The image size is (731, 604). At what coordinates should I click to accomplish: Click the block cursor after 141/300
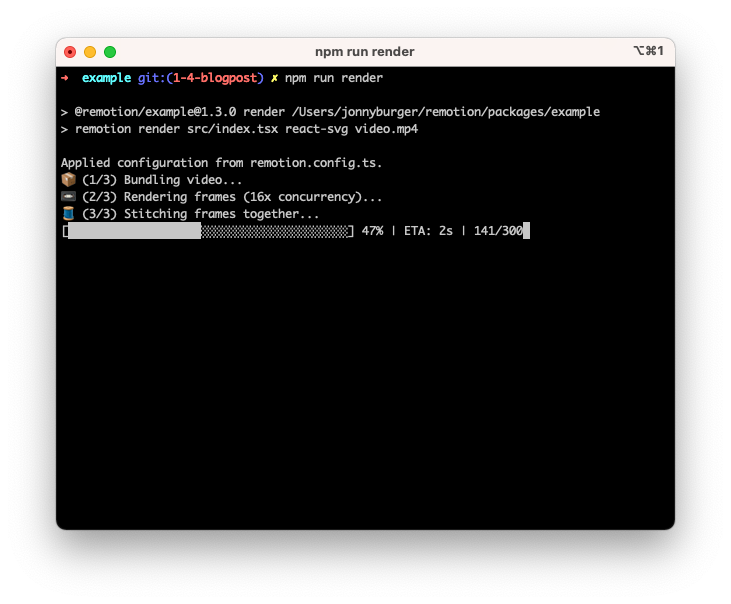[526, 231]
